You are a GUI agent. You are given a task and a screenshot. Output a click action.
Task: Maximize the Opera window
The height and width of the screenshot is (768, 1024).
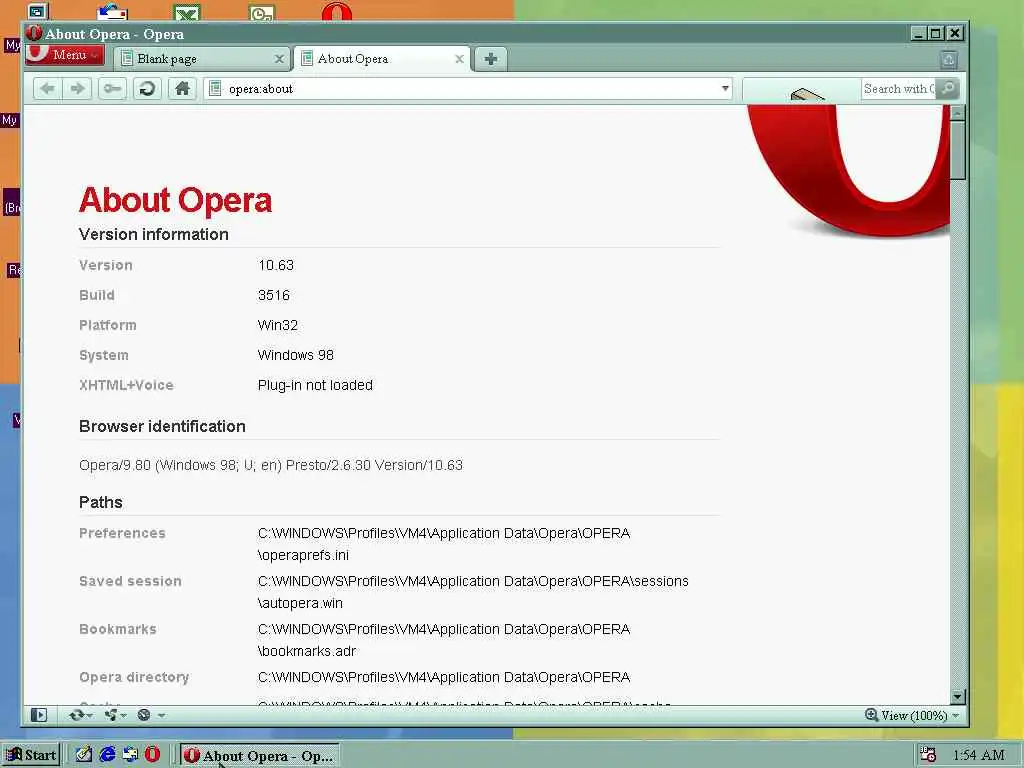click(x=936, y=33)
